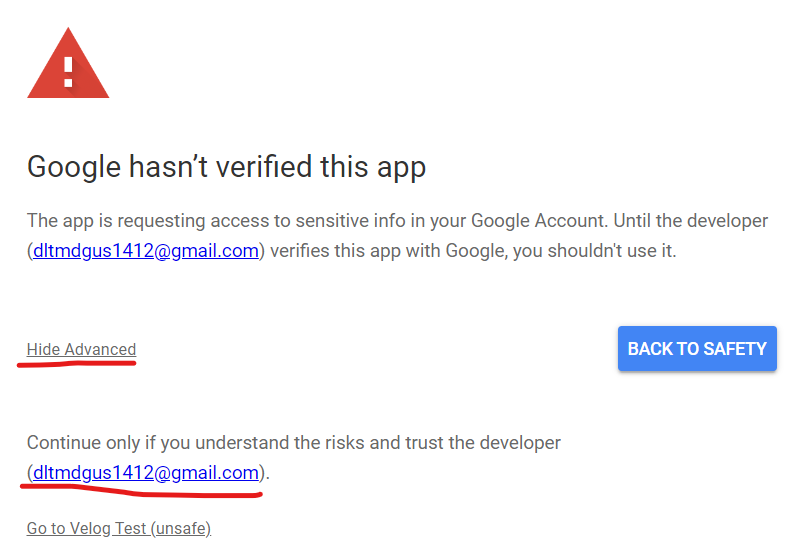Open developer email link under Continue text
This screenshot has height=547, width=793.
coord(146,473)
